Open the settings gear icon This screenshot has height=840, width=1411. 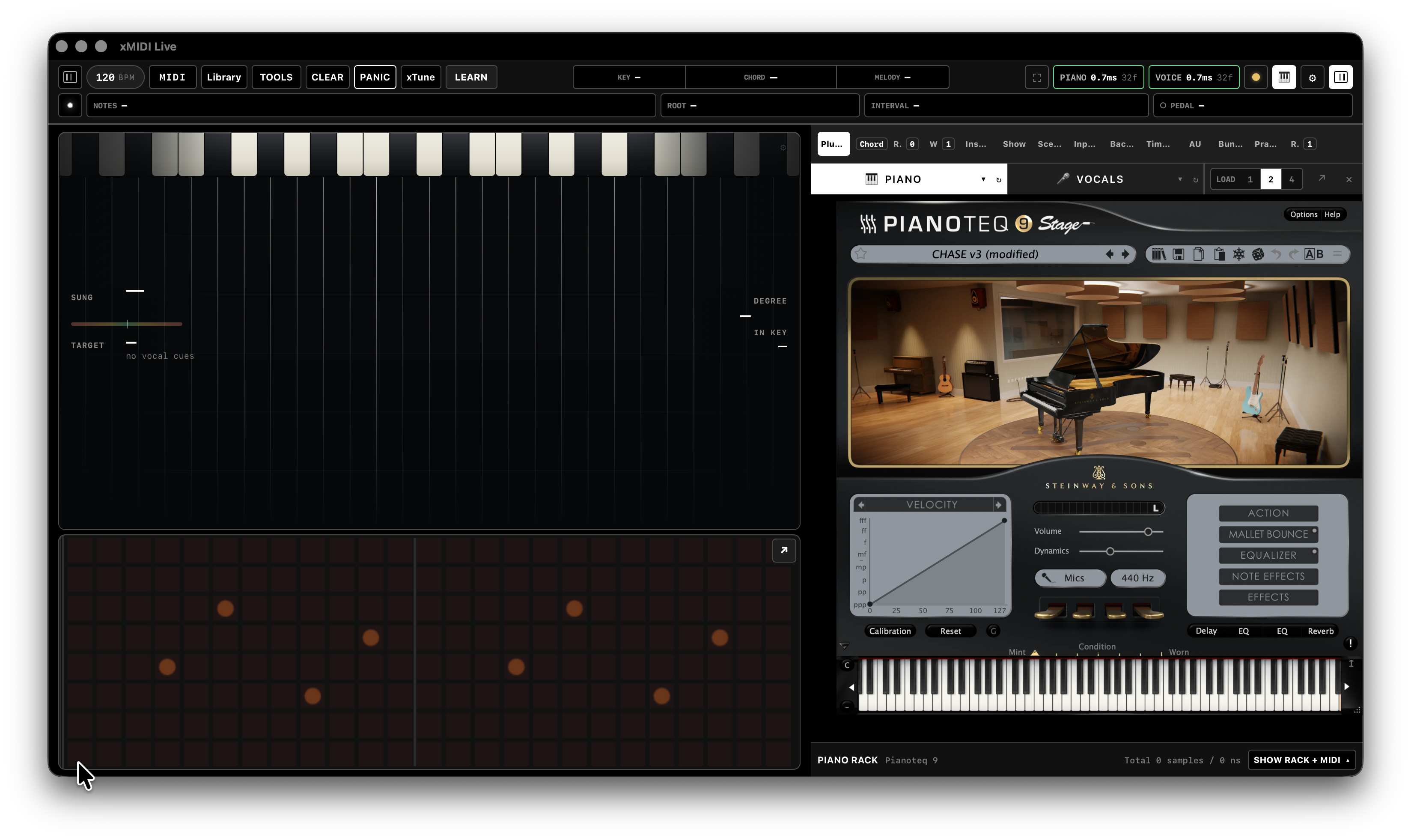[1312, 77]
